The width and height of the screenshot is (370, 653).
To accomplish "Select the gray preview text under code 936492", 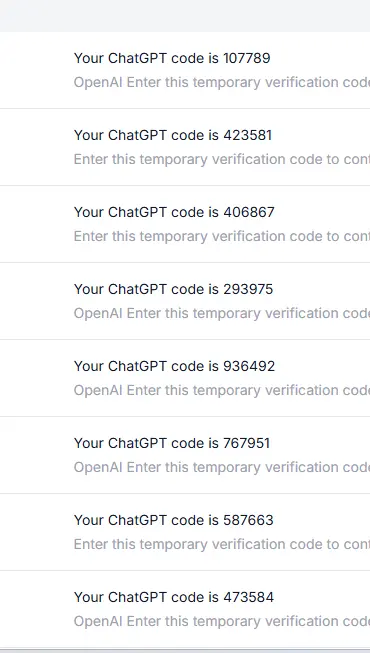I will pyautogui.click(x=222, y=391).
